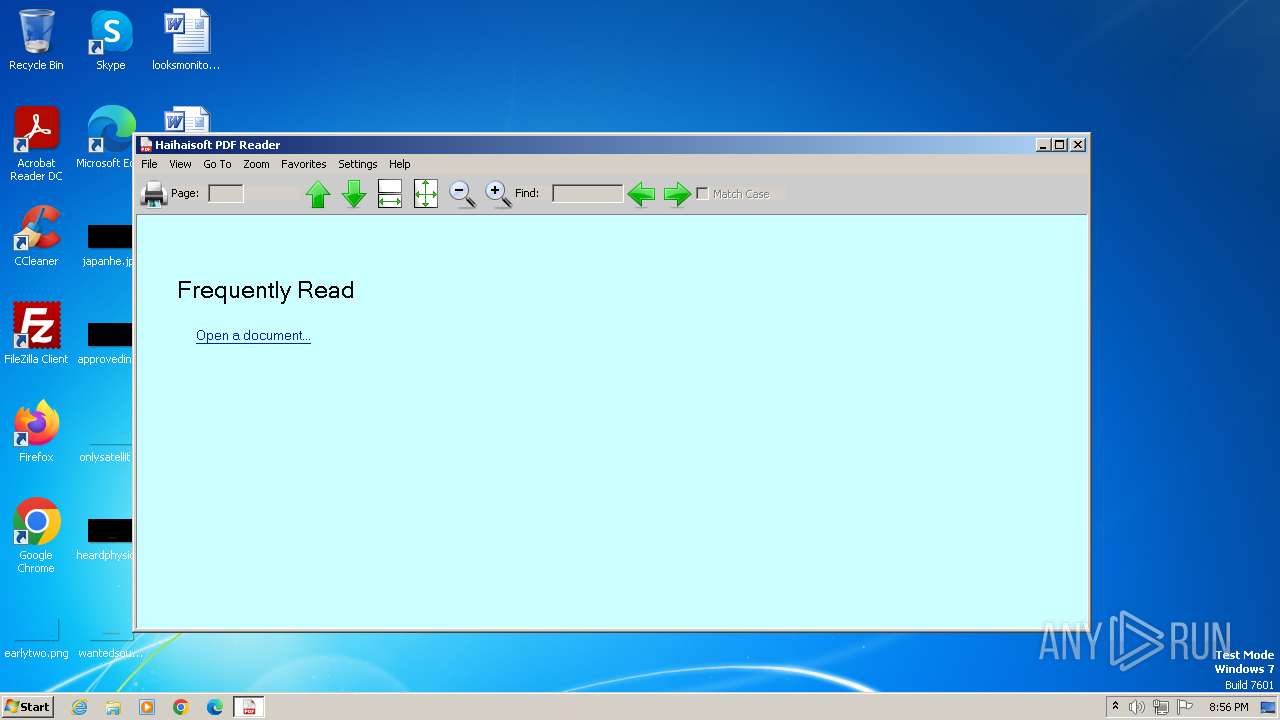Select the Firefox desktop icon
The width and height of the screenshot is (1280, 720).
pyautogui.click(x=36, y=431)
